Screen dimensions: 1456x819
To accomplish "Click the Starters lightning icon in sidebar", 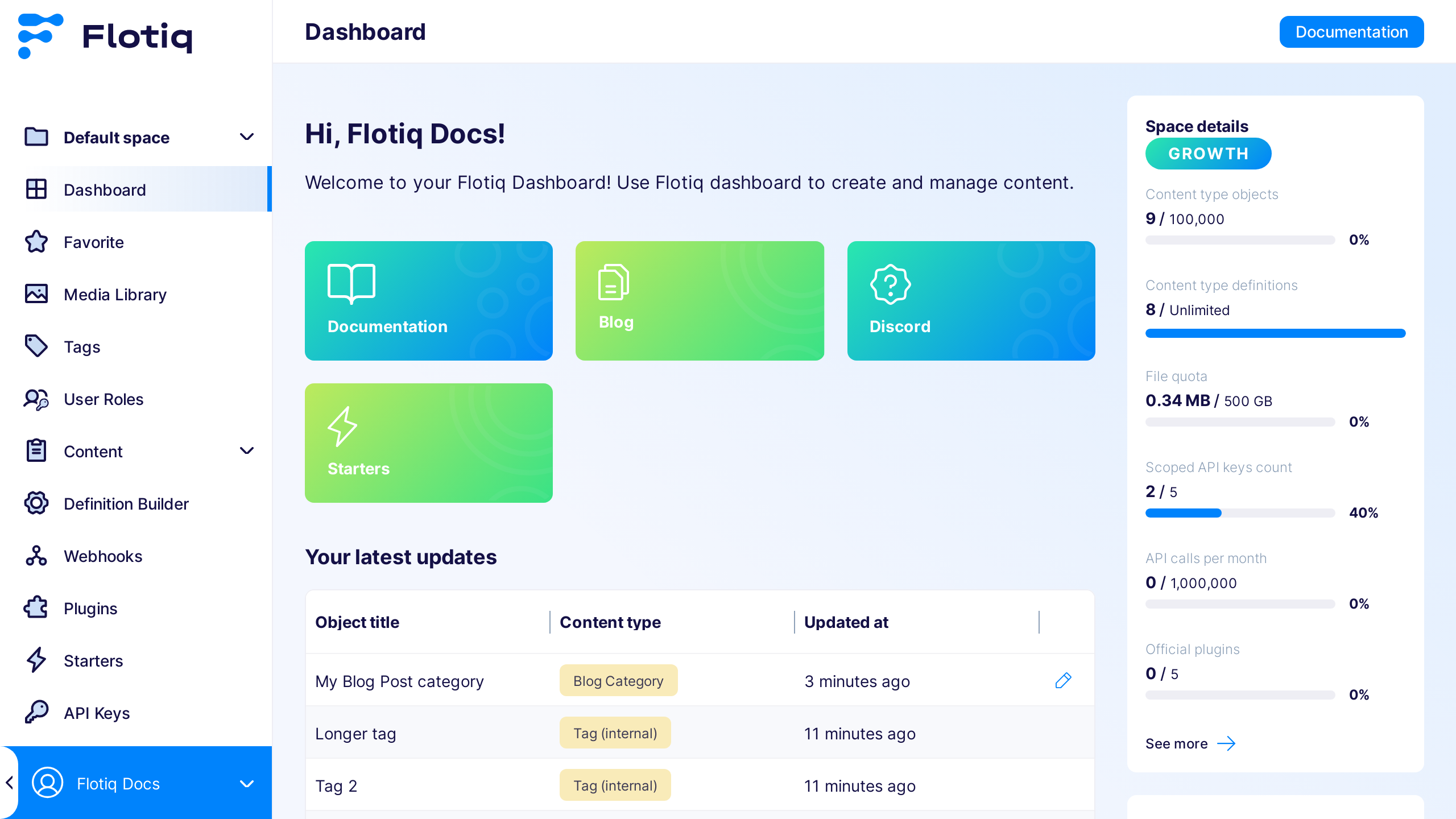I will 36,660.
